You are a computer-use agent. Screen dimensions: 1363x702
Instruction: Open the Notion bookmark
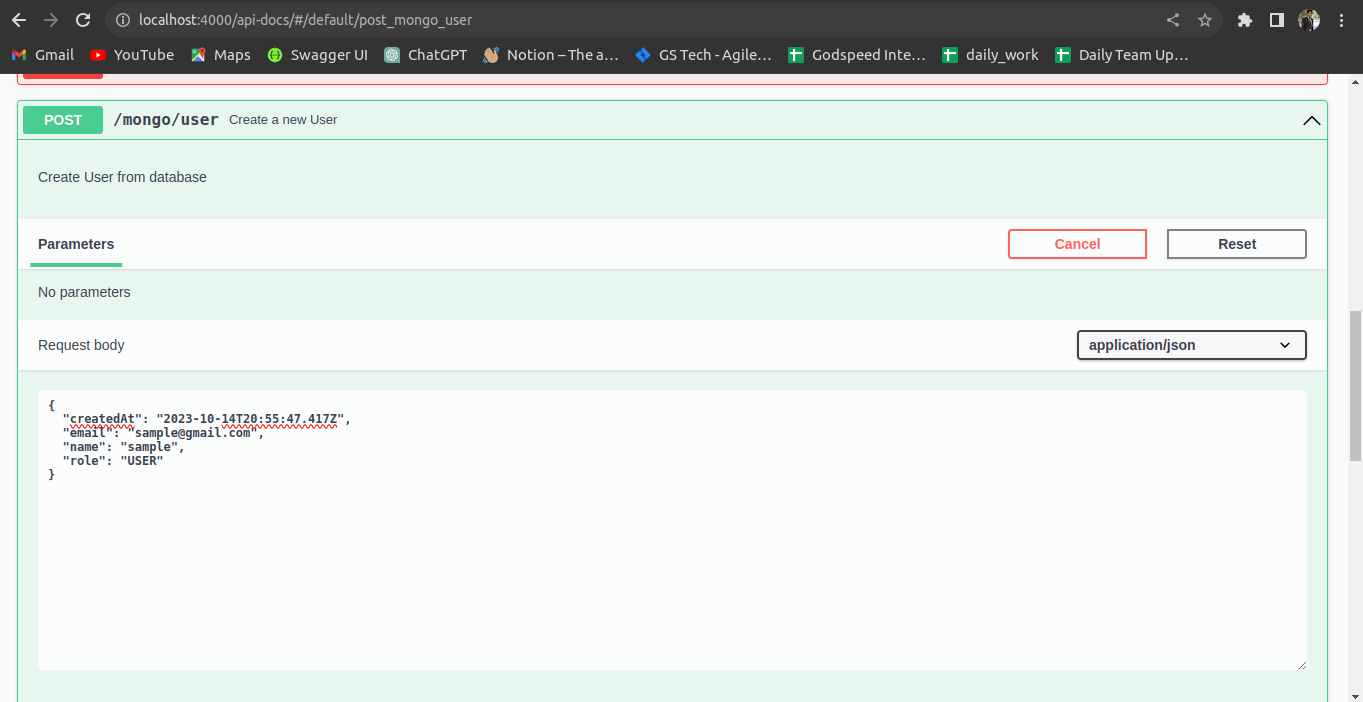pos(551,55)
